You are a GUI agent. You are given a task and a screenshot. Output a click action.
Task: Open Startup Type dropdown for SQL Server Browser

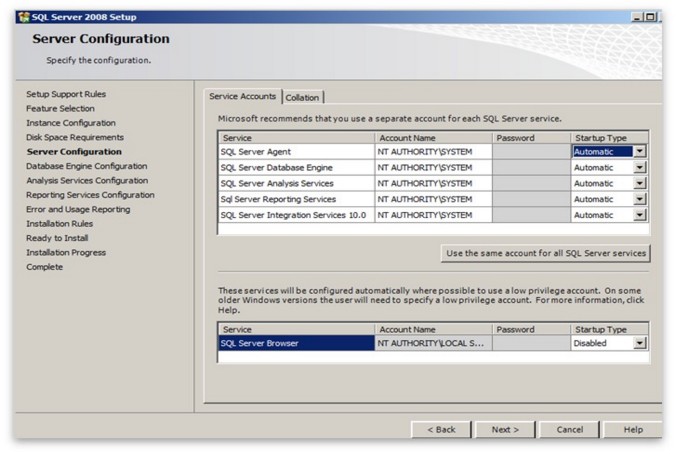pyautogui.click(x=640, y=343)
